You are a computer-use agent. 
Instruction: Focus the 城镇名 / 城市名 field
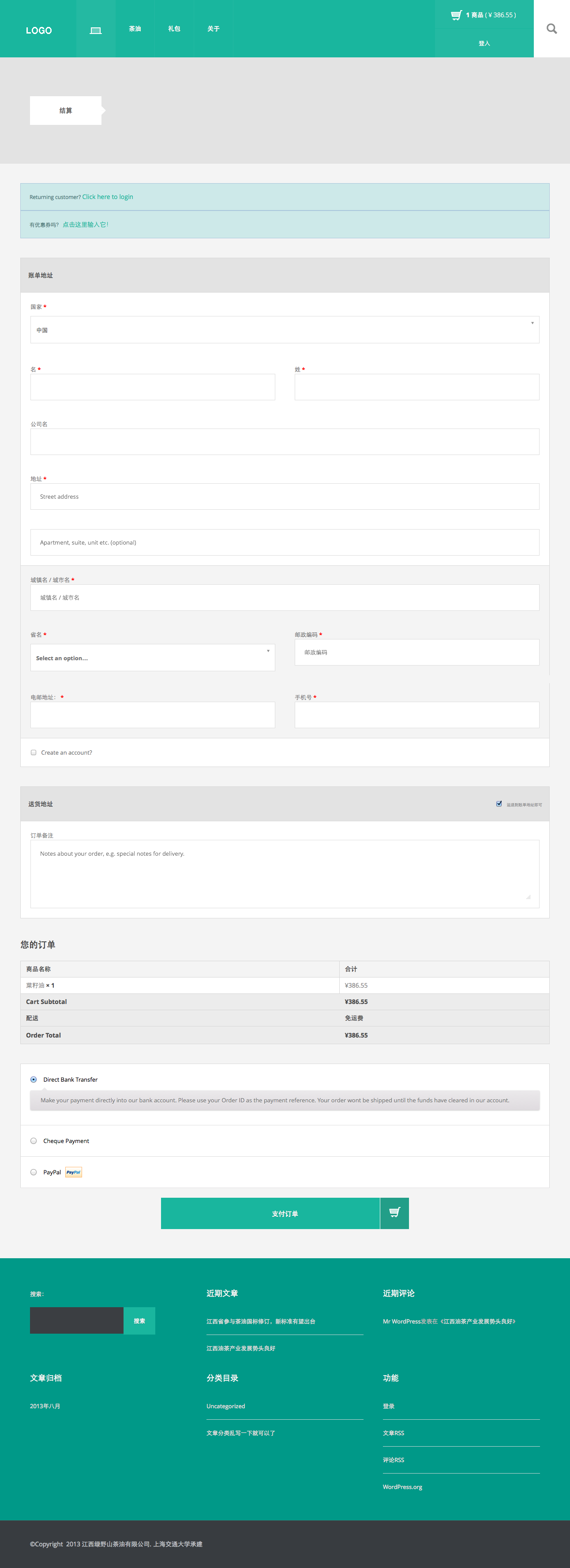(285, 598)
